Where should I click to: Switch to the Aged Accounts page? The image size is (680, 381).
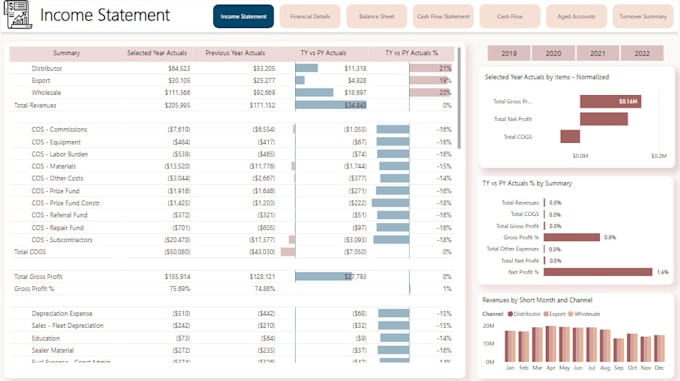point(576,16)
